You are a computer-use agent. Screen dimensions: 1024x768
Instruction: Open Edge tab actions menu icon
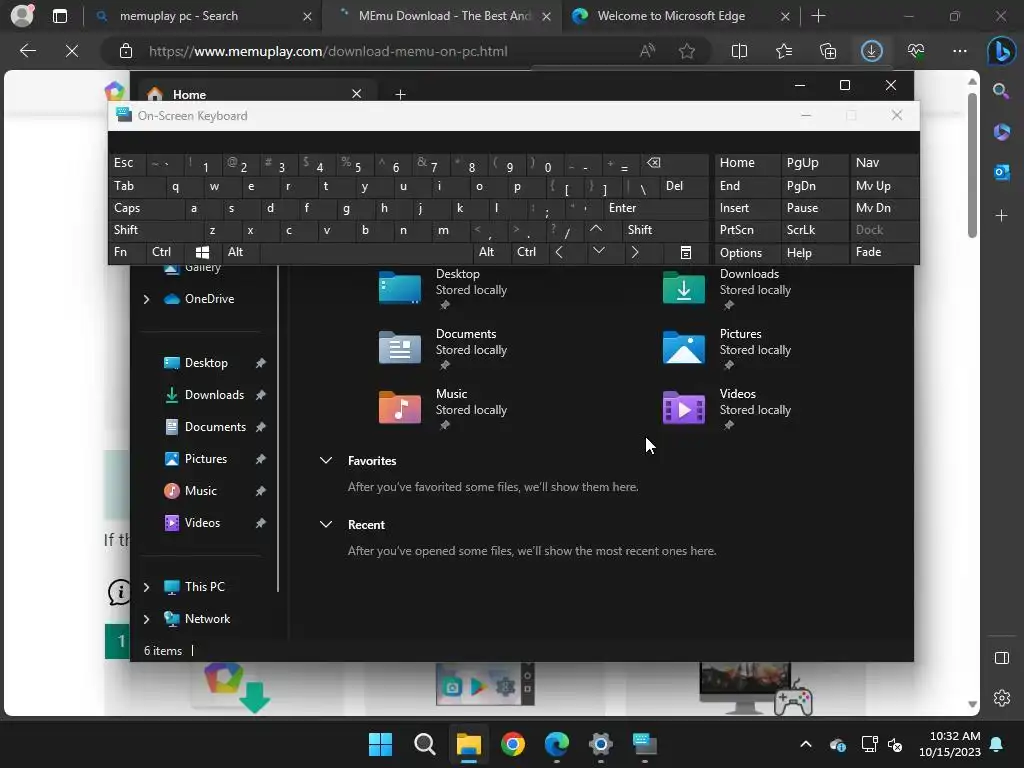(x=59, y=16)
